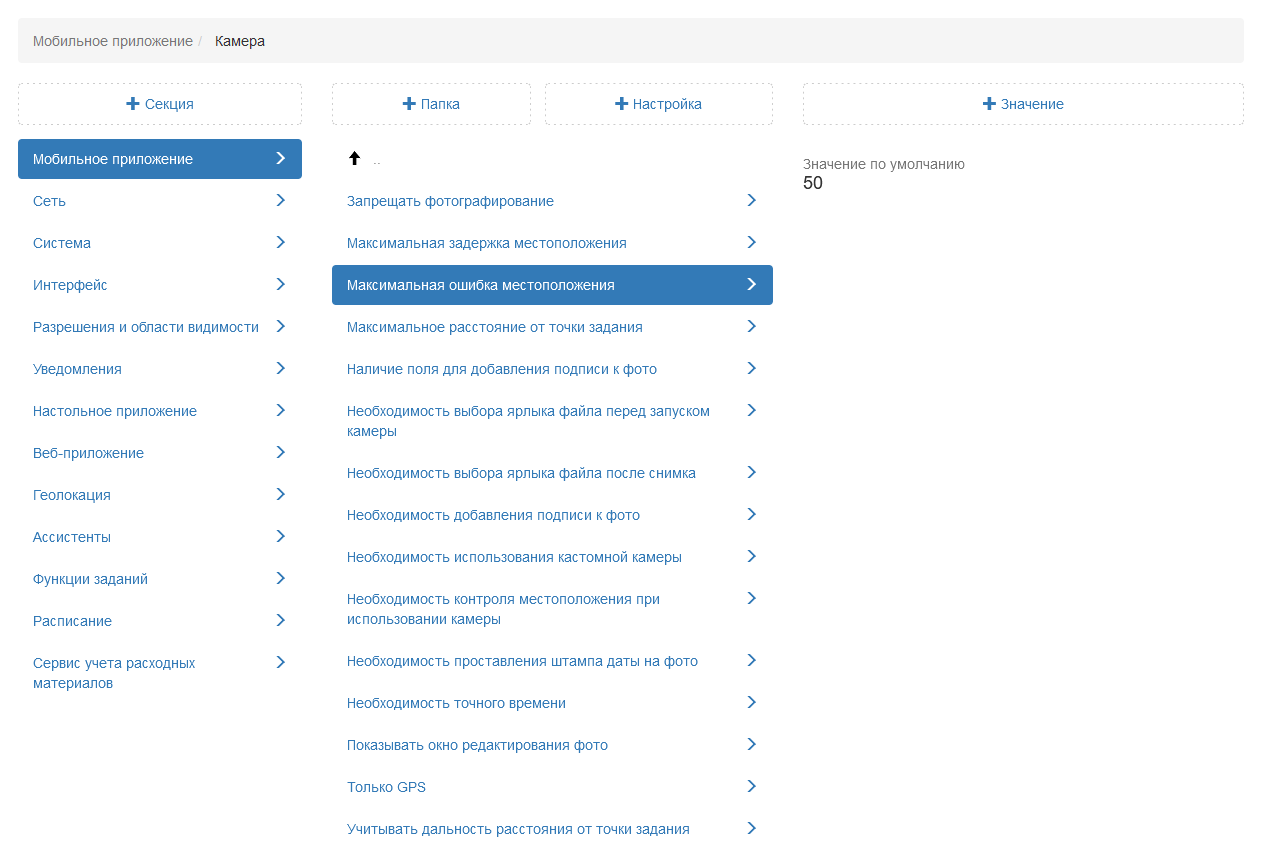The width and height of the screenshot is (1262, 865).
Task: Click the default value 50
Action: tap(813, 183)
